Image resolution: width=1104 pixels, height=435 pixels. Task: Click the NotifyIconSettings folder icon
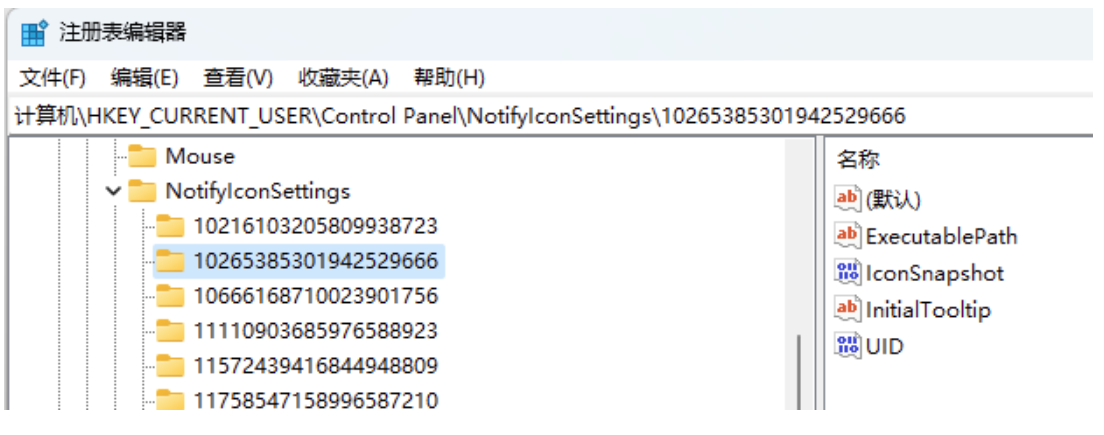coord(143,191)
